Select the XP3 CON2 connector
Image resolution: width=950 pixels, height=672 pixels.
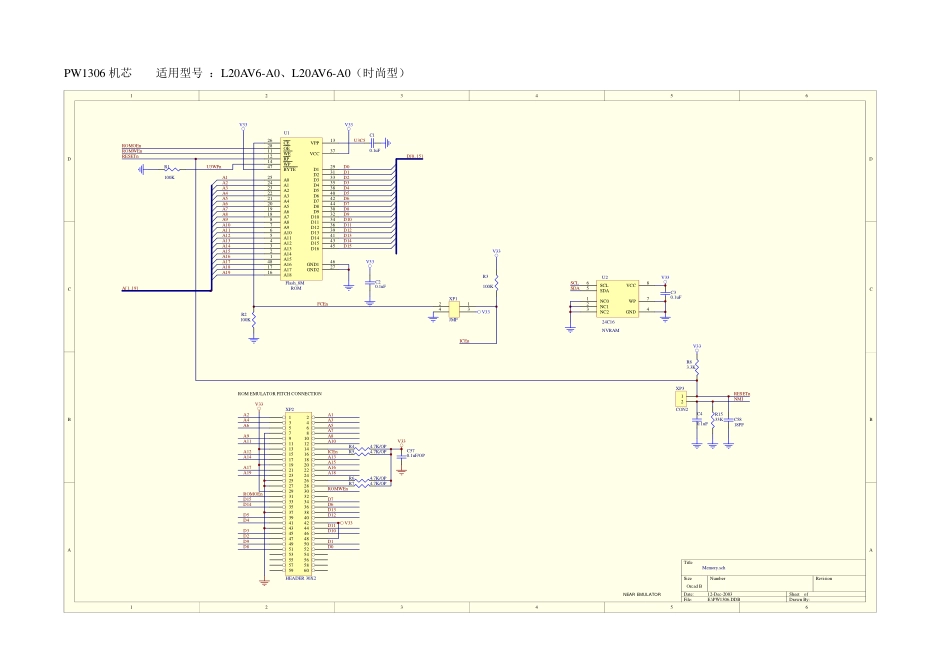click(x=681, y=399)
